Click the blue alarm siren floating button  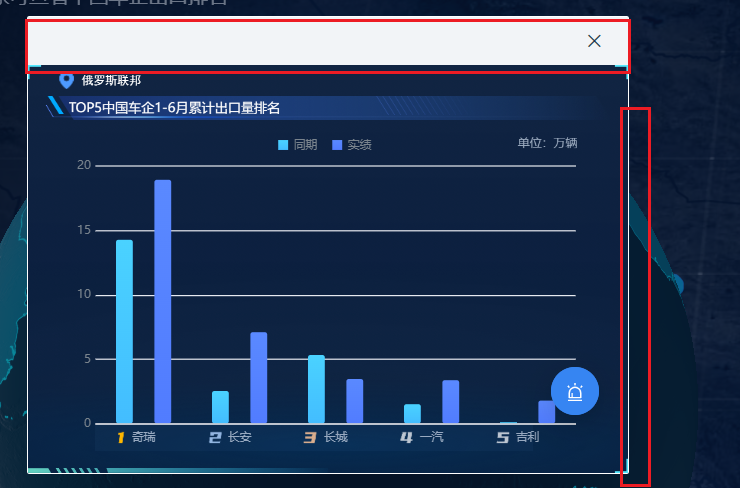[575, 391]
